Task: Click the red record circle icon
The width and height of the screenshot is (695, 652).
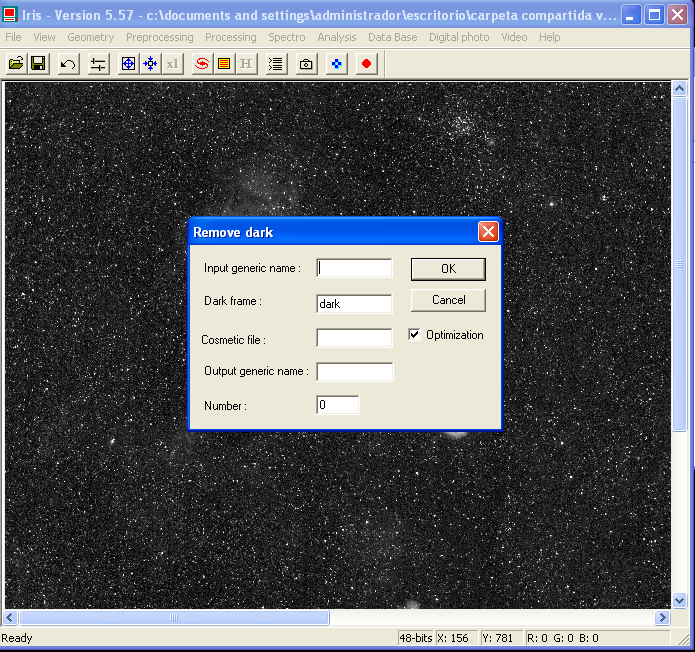Action: pos(367,64)
